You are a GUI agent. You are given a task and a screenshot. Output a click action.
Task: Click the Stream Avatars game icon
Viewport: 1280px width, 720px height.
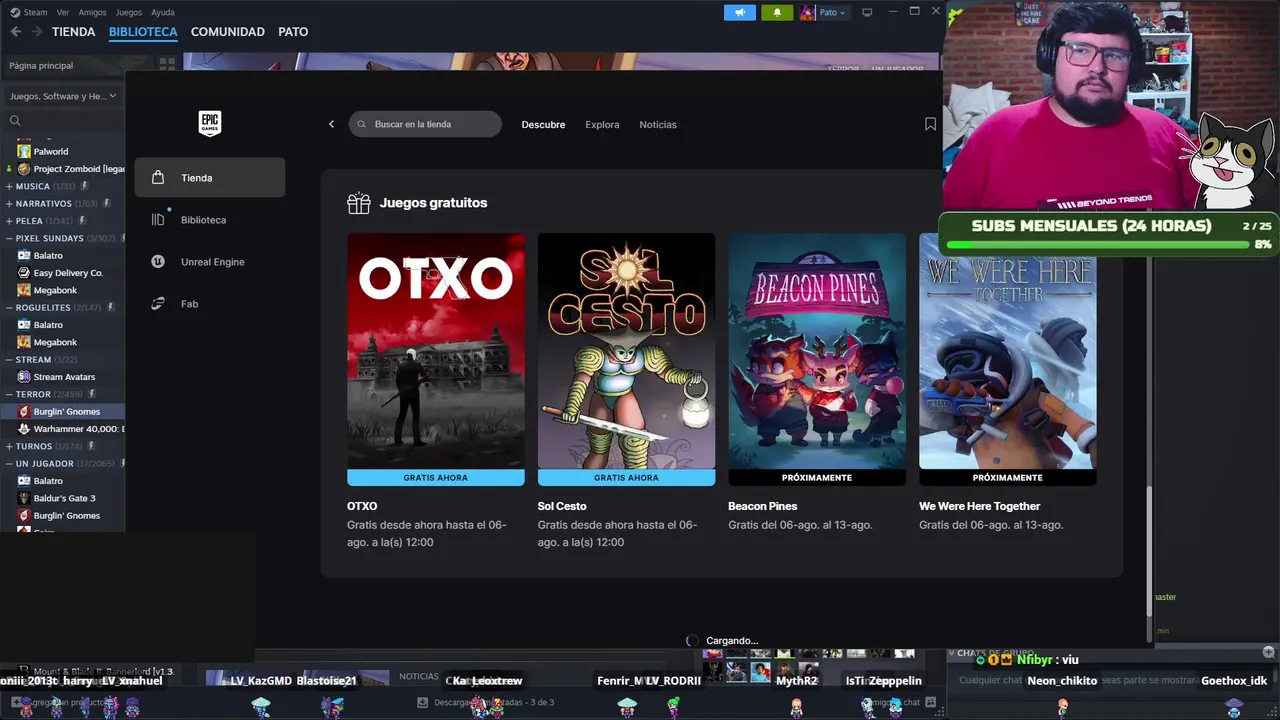point(24,377)
